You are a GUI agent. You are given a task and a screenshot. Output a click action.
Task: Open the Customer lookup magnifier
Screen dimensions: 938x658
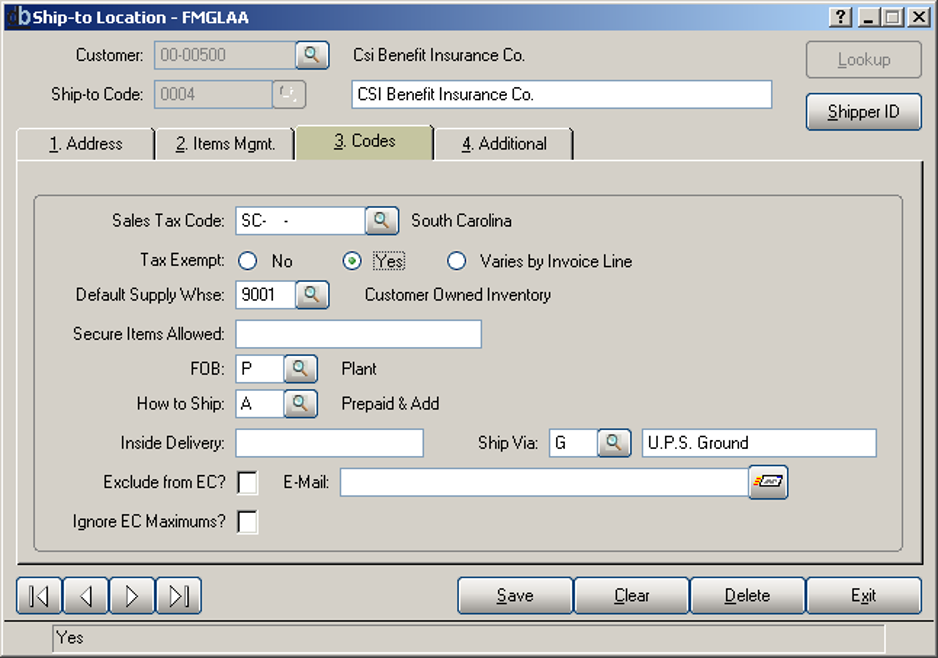tap(312, 55)
